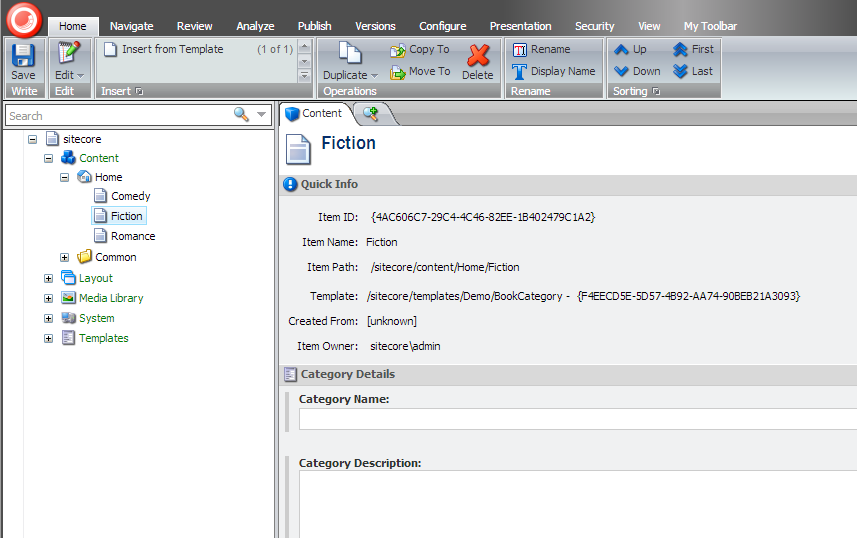Screen dimensions: 857x538
Task: Click Rename command
Action: point(542,50)
